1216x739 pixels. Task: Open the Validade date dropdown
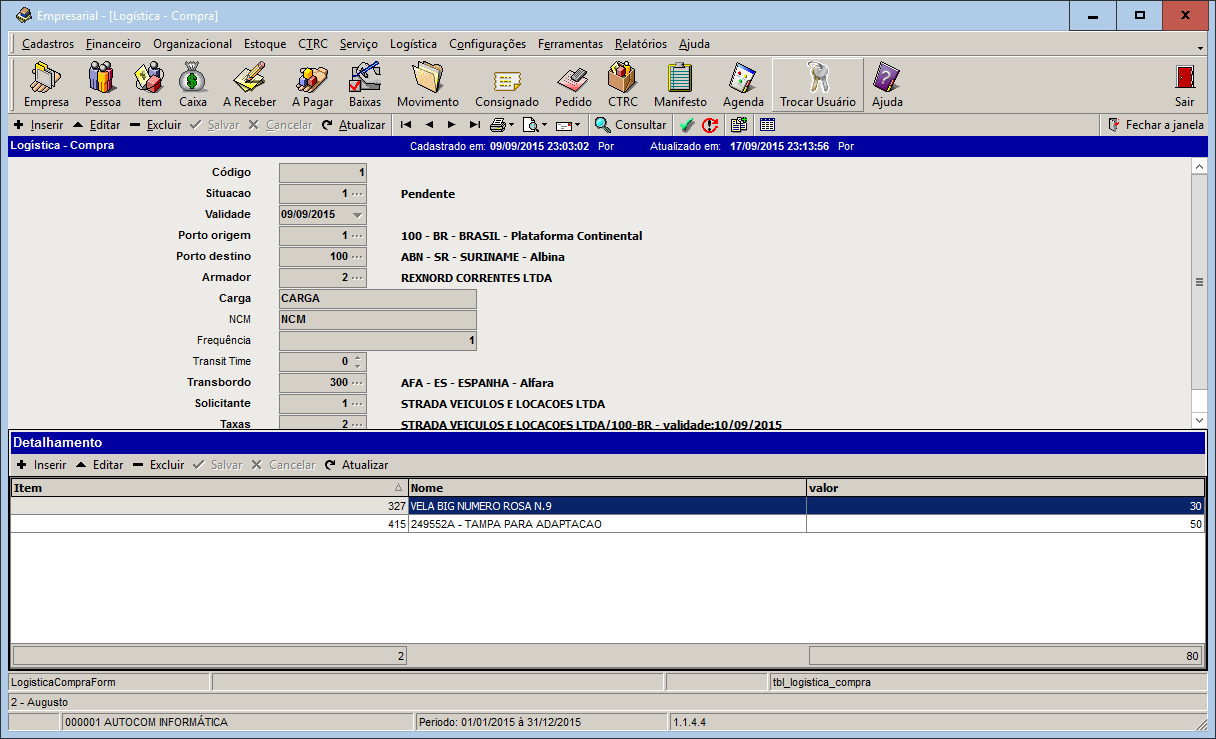pyautogui.click(x=358, y=215)
